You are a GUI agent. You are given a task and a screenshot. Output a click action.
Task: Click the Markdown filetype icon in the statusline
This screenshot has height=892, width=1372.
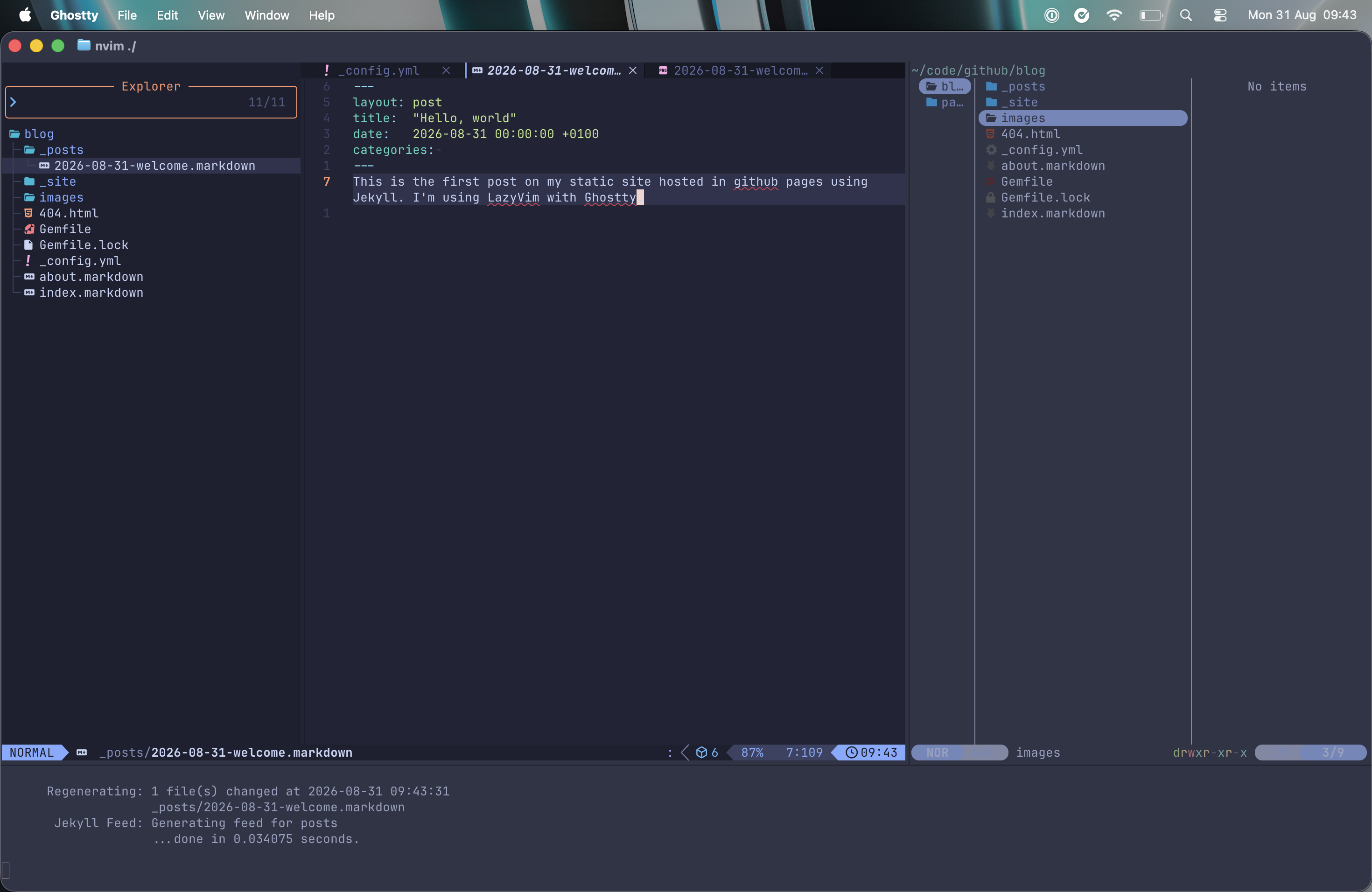pyautogui.click(x=82, y=753)
